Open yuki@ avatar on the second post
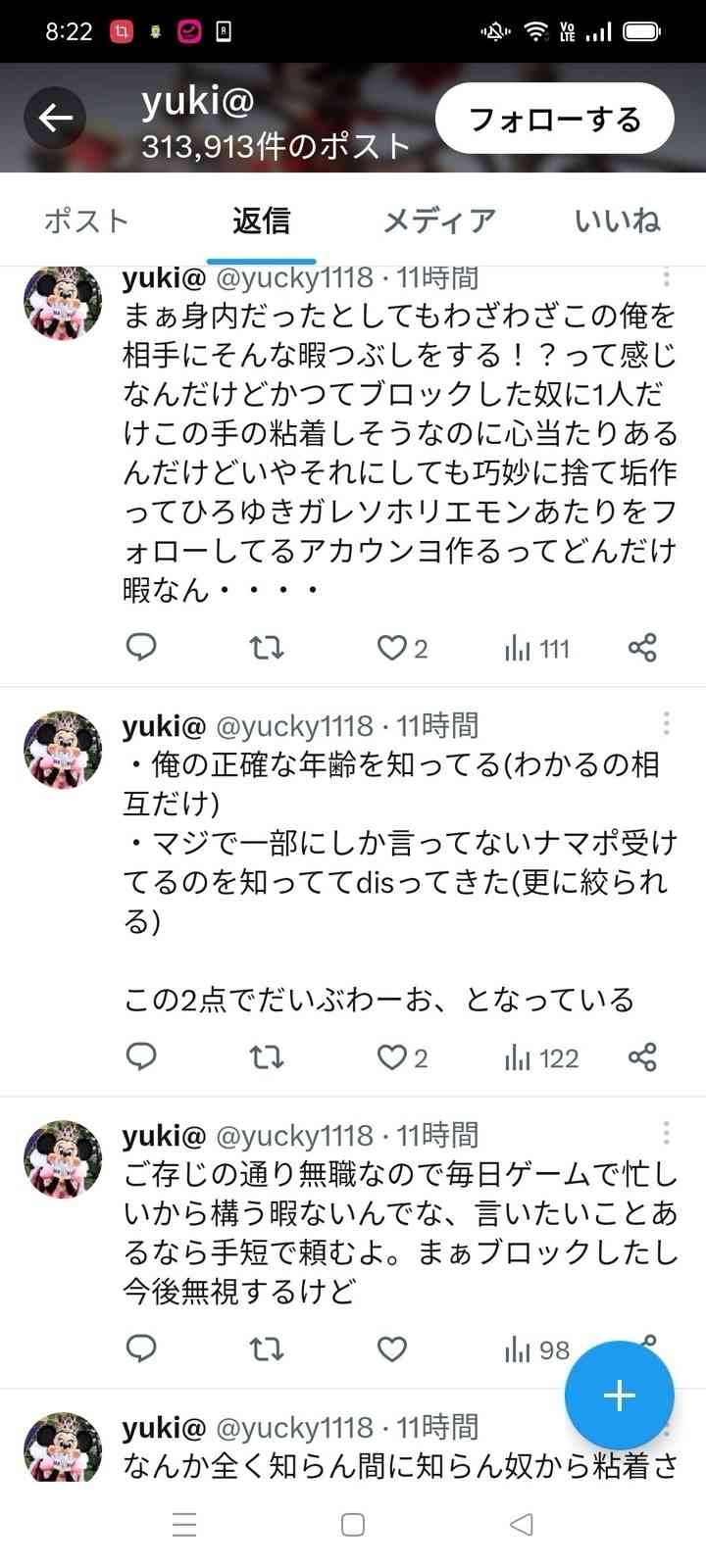Image resolution: width=706 pixels, height=1568 pixels. click(x=63, y=749)
